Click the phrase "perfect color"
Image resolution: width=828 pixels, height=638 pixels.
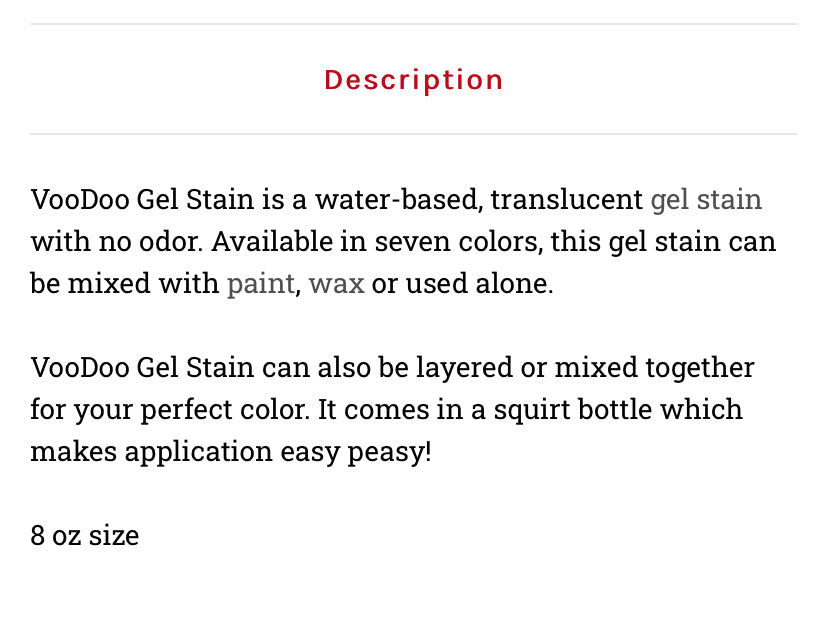tap(225, 410)
